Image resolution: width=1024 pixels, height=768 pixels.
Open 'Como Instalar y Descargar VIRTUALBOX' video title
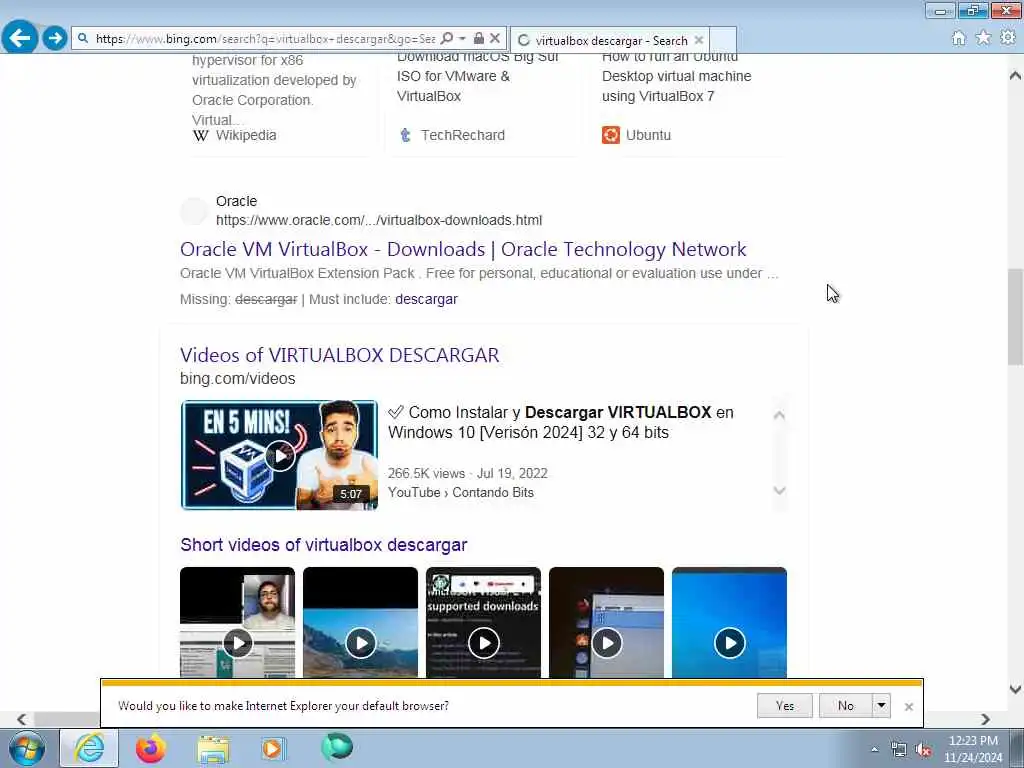(x=560, y=423)
